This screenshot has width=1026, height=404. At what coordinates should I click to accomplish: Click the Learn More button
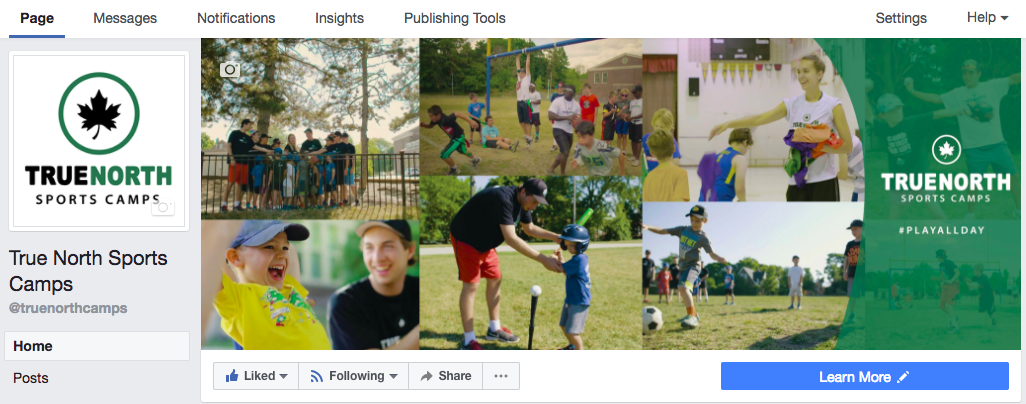point(865,376)
